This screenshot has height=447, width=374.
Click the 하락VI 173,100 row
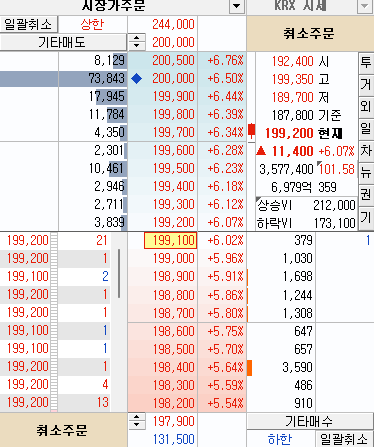[x=306, y=222]
